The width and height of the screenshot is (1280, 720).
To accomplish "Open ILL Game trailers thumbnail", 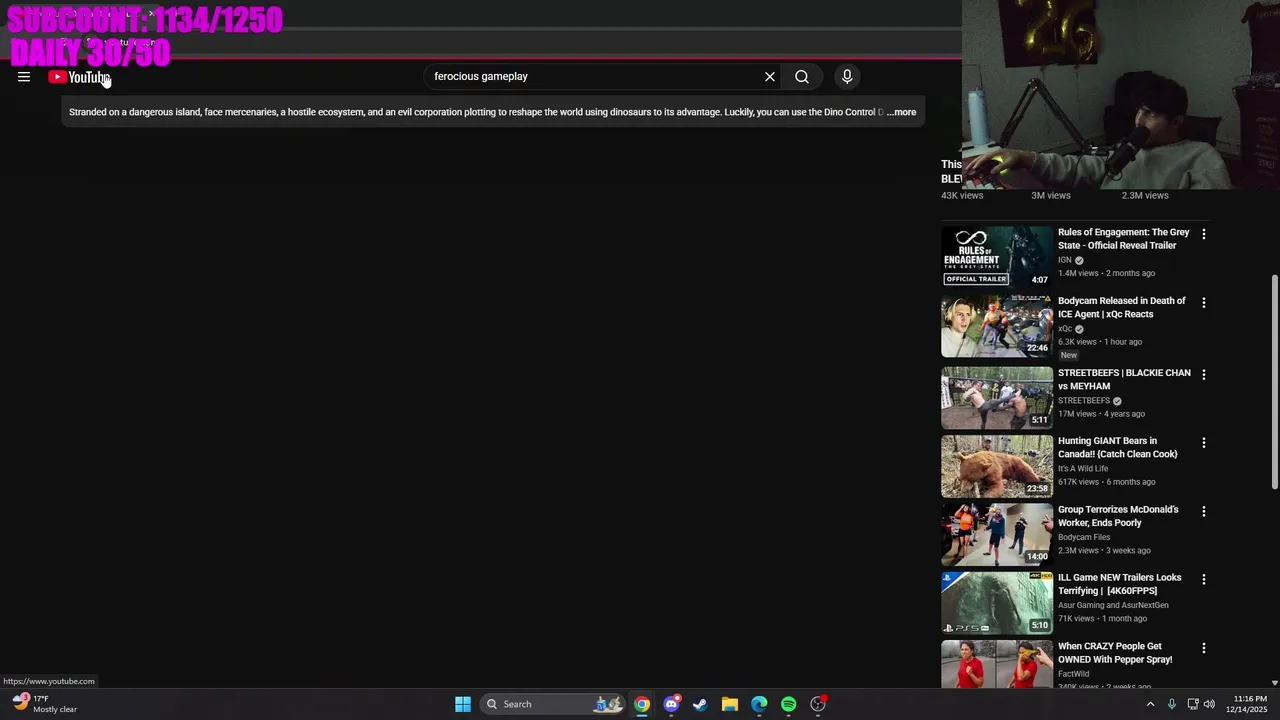I will tap(997, 603).
